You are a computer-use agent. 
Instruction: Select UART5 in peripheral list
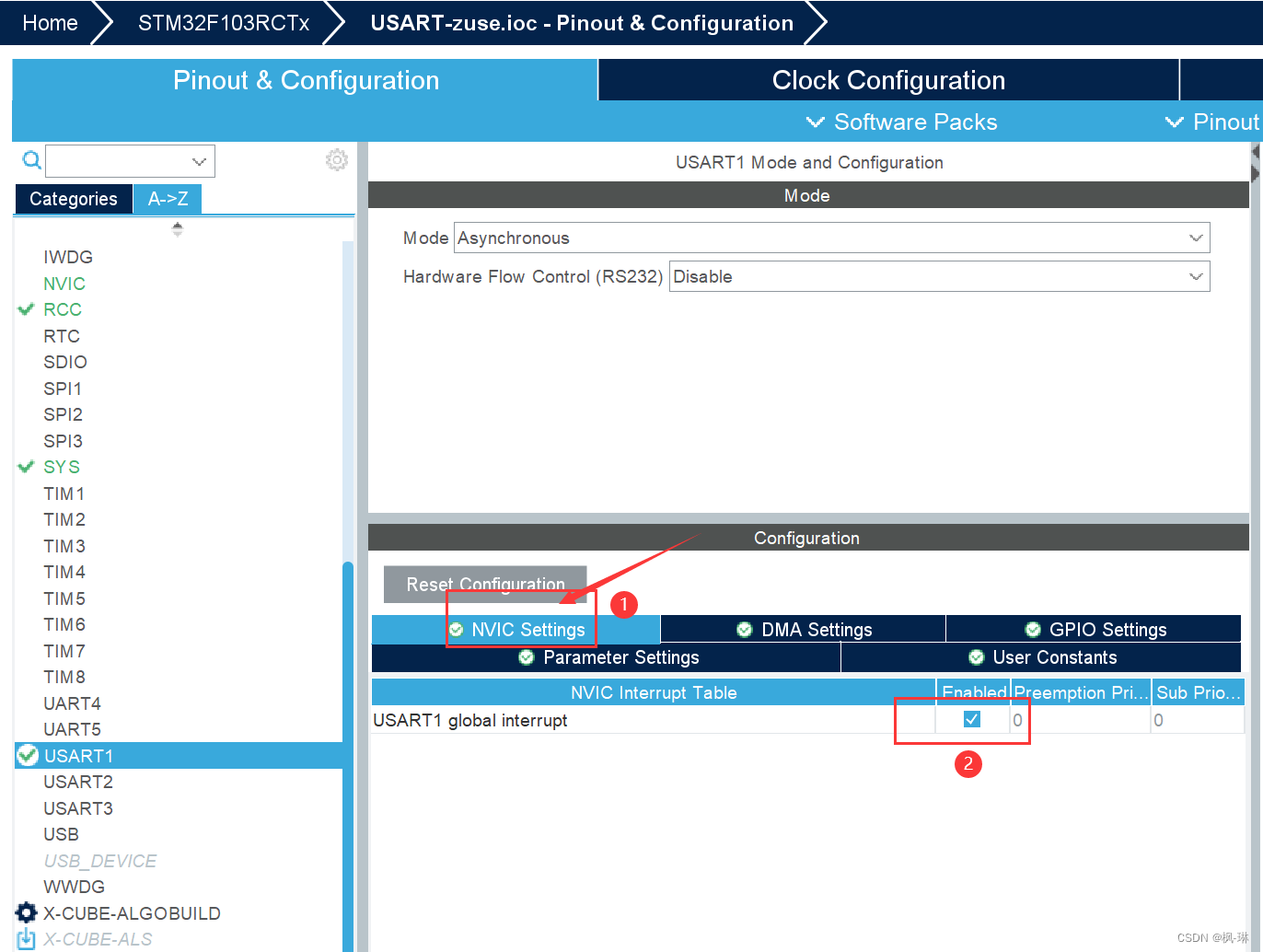72,729
